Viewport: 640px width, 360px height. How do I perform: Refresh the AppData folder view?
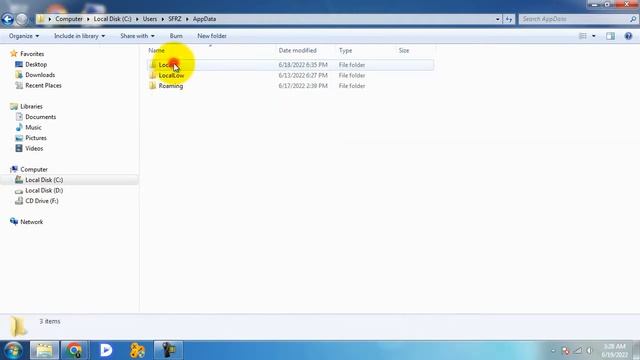tap(509, 19)
